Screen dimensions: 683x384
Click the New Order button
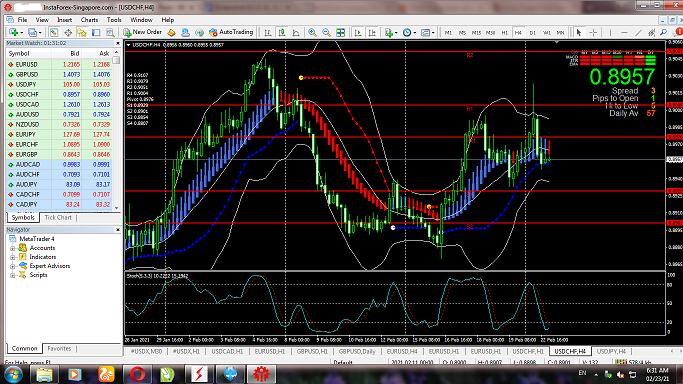(x=142, y=32)
